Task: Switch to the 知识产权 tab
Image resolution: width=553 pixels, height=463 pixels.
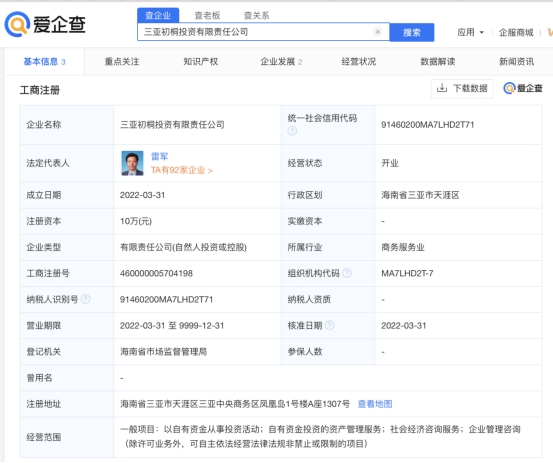Action: (201, 62)
